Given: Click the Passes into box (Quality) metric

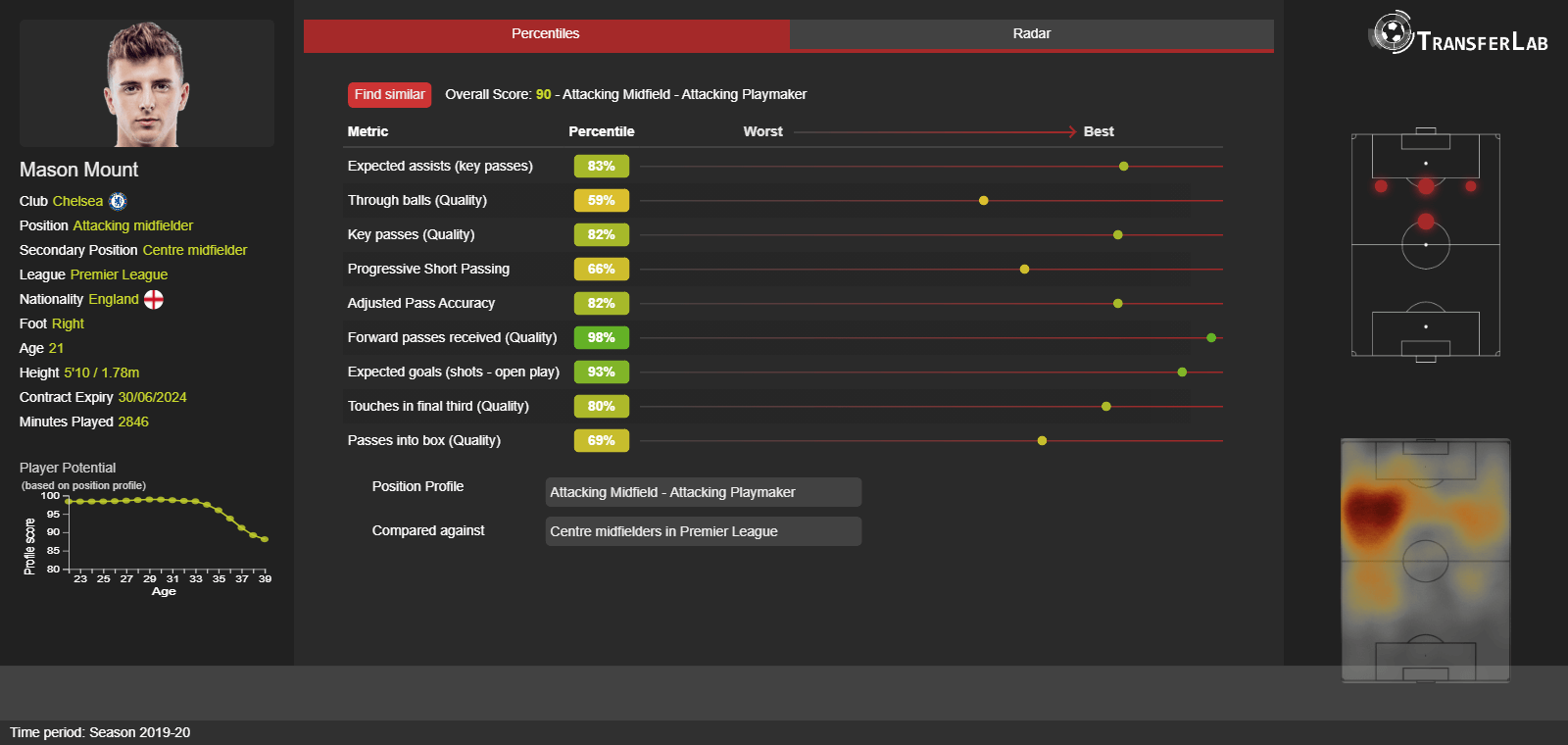Looking at the screenshot, I should tap(424, 441).
